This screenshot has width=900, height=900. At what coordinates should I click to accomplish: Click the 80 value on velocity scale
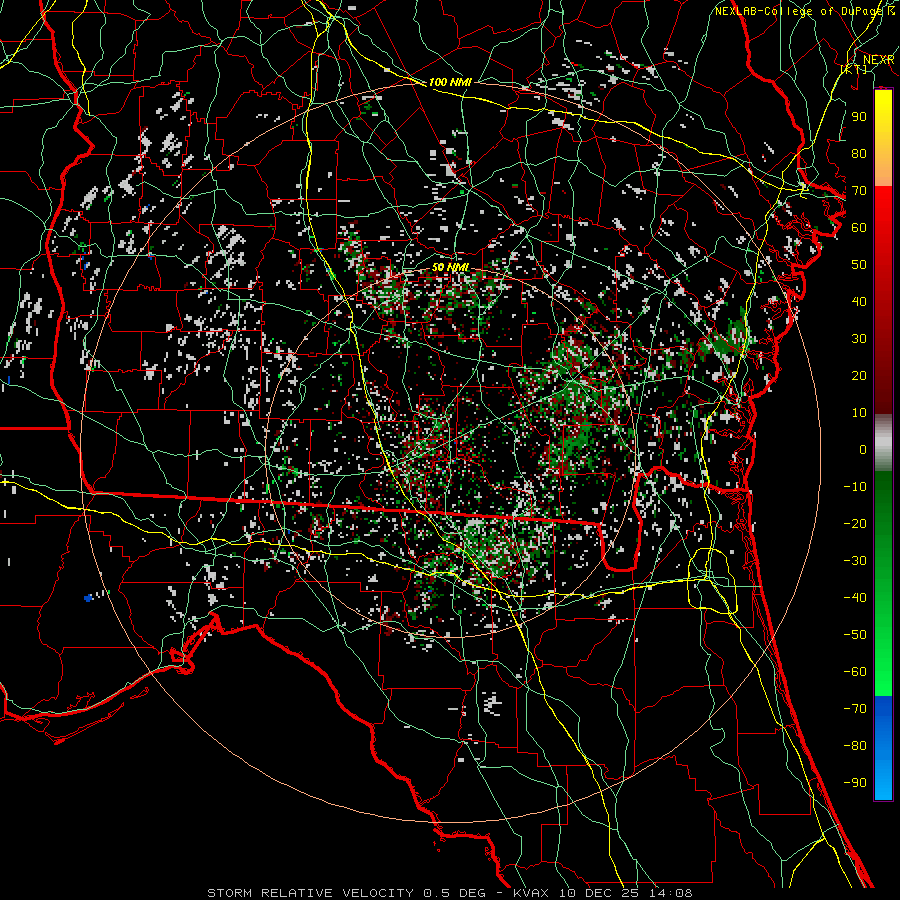click(x=859, y=153)
